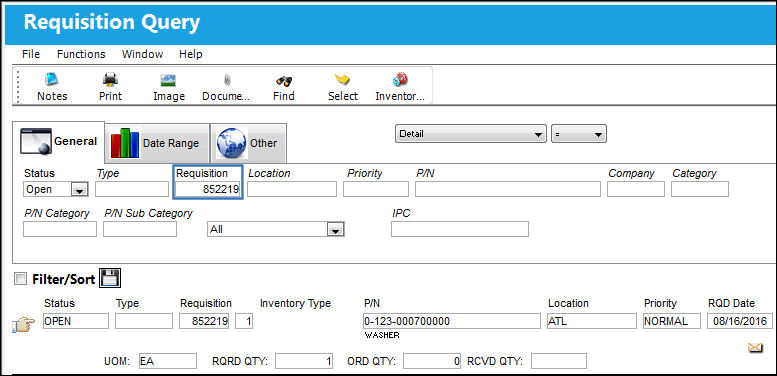Click the result Priority field NORMAL
This screenshot has width=777, height=376.
[x=672, y=321]
